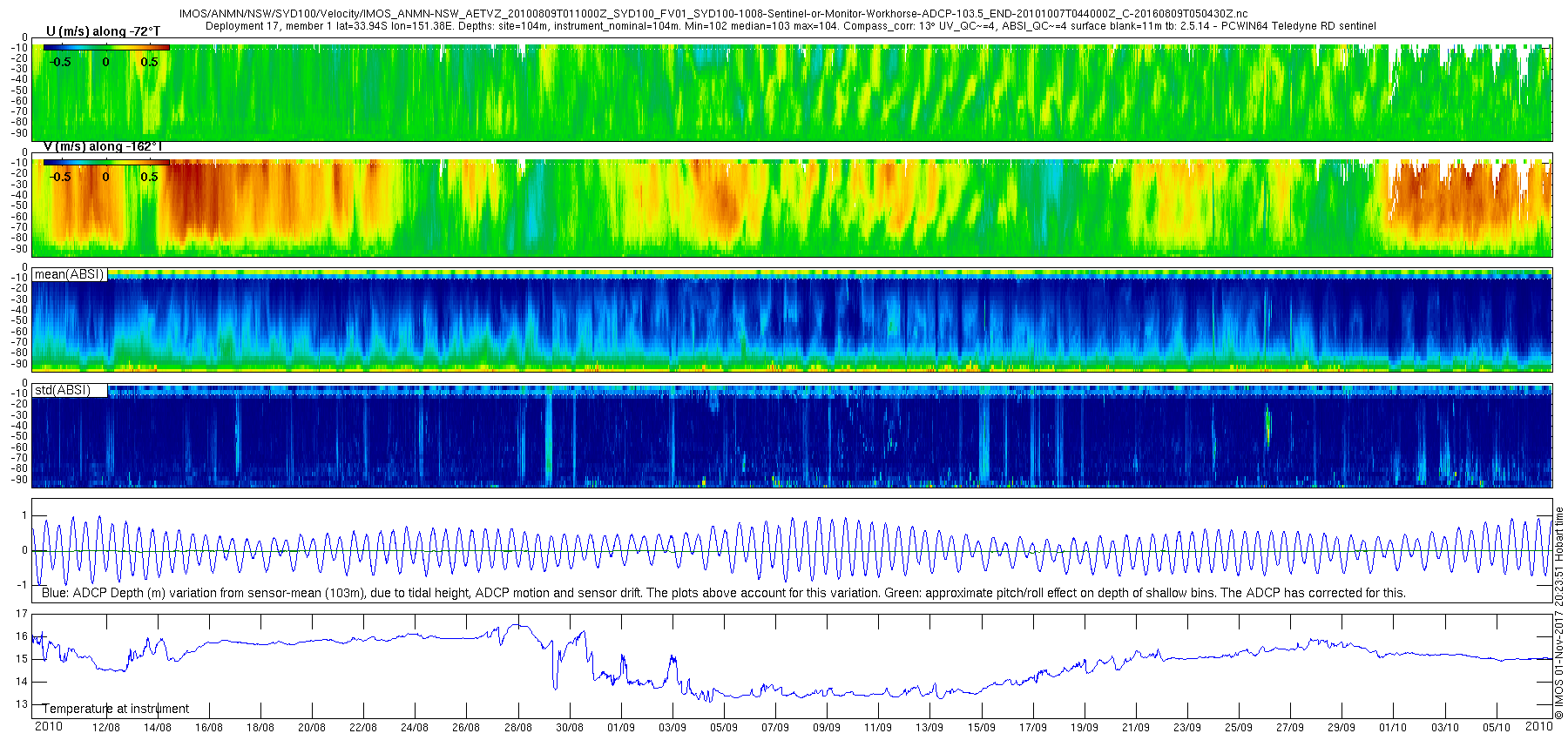Image resolution: width=1568 pixels, height=740 pixels.
Task: Click the 18/08 date tick label
Action: [x=260, y=728]
